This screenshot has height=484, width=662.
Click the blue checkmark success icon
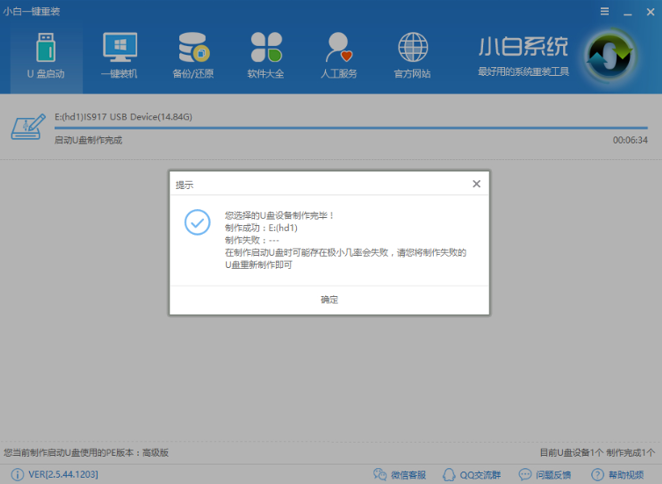coord(198,222)
